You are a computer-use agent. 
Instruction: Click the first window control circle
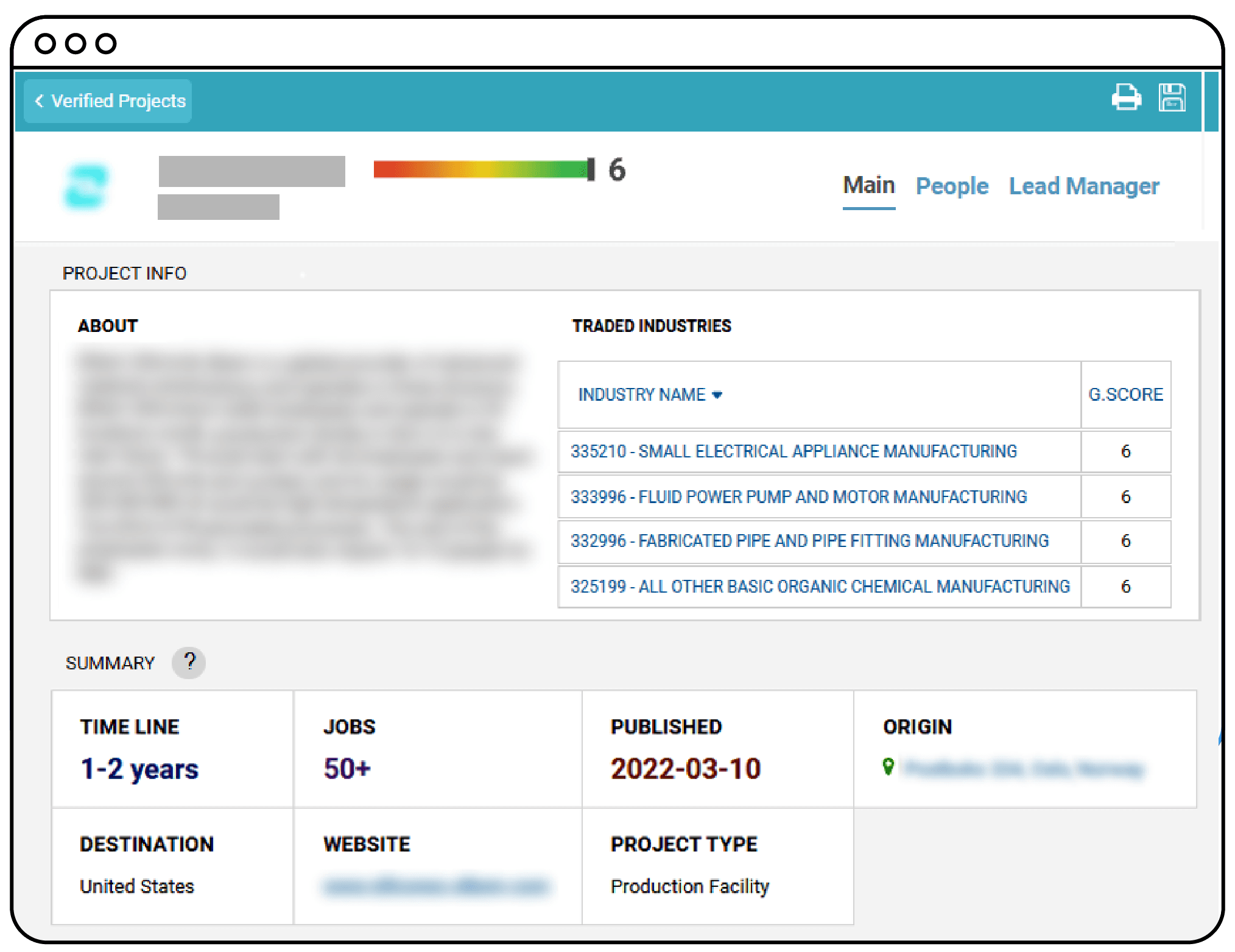(46, 44)
